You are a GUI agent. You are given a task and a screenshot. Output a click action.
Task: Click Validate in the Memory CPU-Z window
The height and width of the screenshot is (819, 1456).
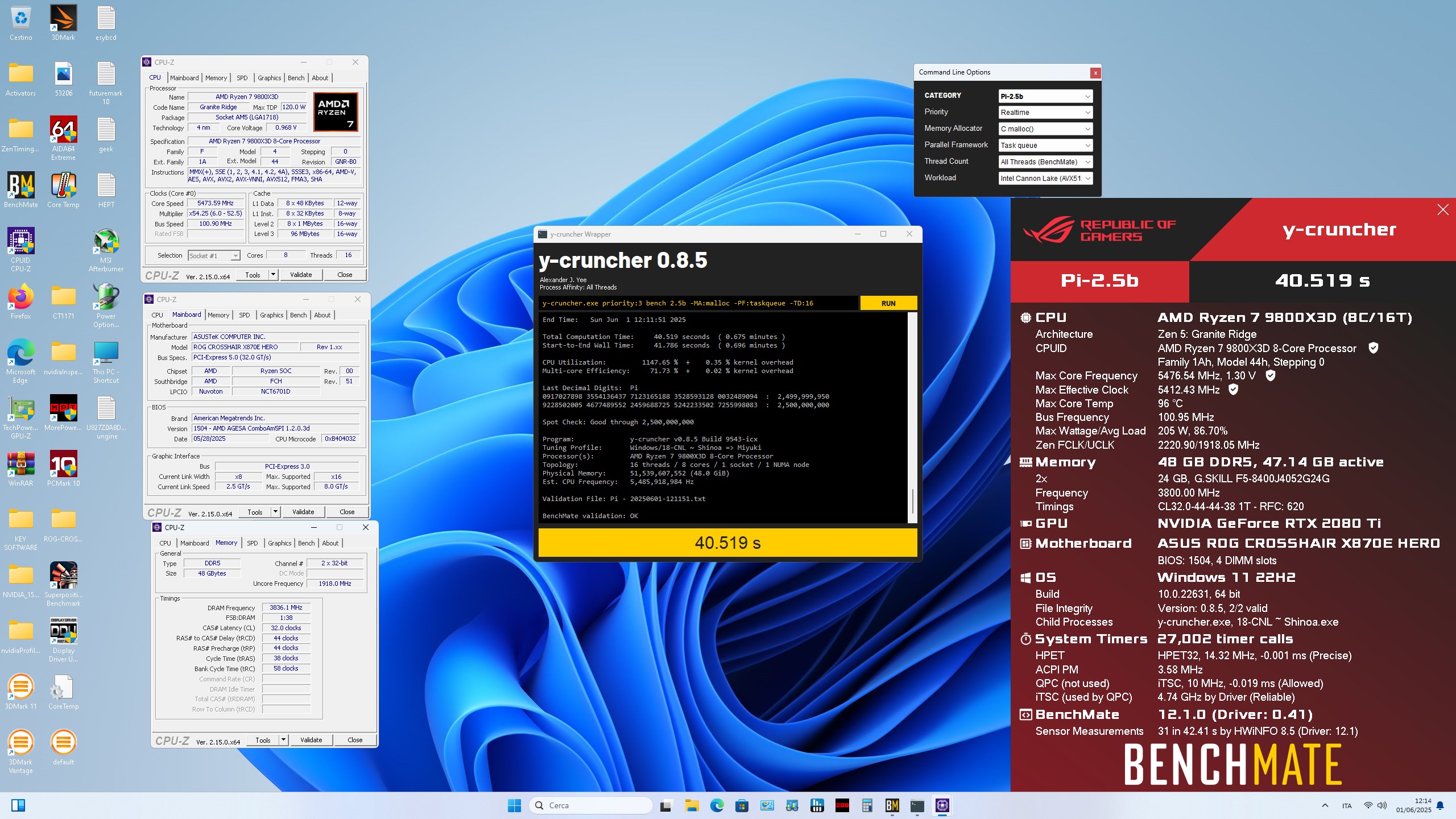pyautogui.click(x=311, y=740)
